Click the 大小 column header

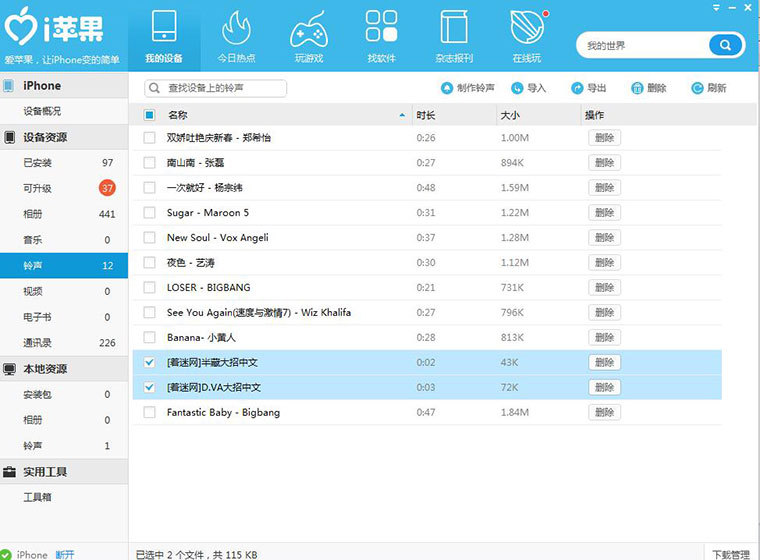(539, 115)
